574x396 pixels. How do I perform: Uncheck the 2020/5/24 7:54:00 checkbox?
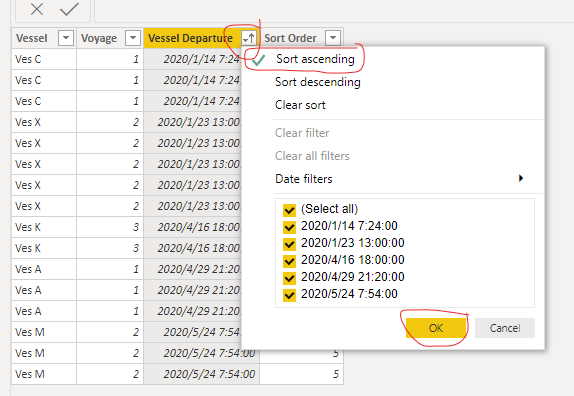pyautogui.click(x=289, y=295)
